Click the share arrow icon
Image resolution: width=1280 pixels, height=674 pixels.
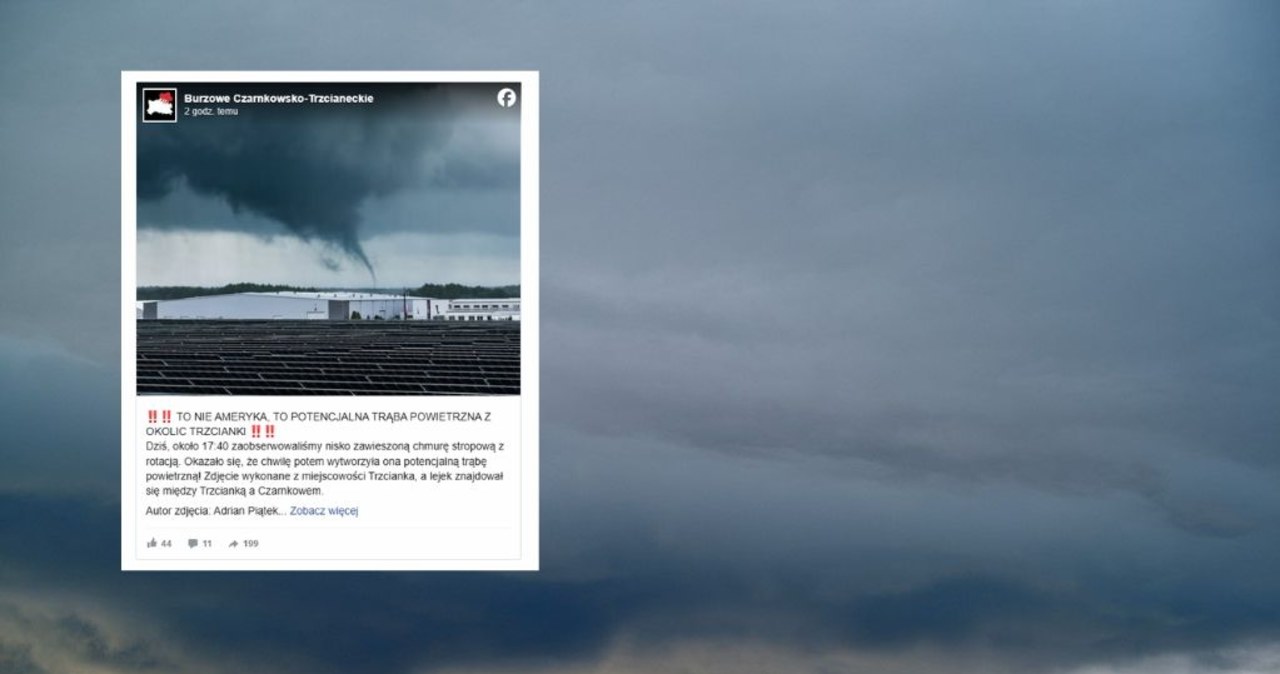(233, 544)
